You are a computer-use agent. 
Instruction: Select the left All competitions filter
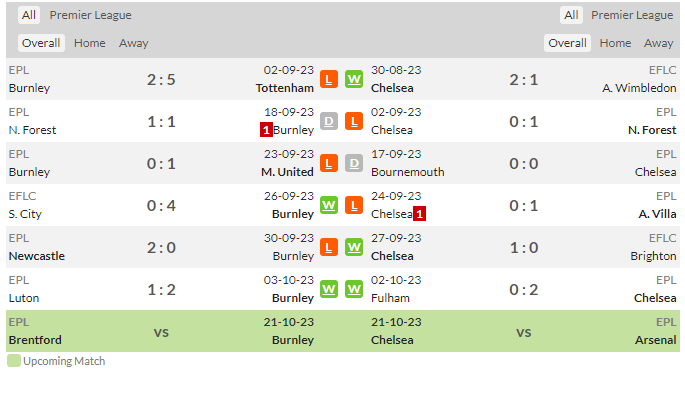click(x=29, y=15)
